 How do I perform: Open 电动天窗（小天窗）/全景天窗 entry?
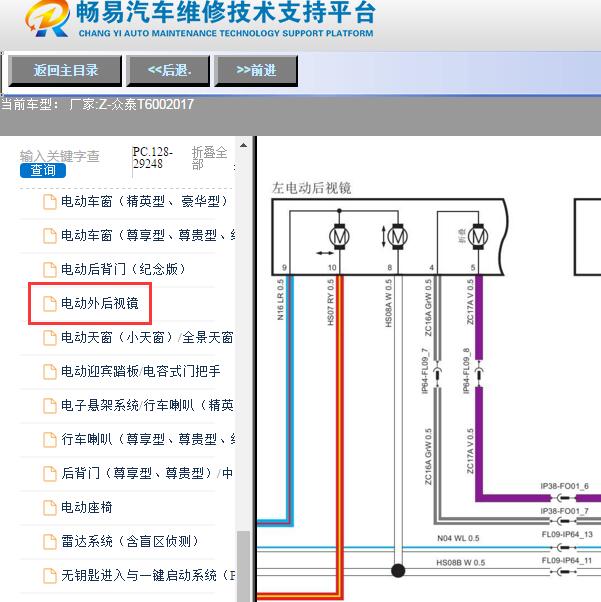147,337
